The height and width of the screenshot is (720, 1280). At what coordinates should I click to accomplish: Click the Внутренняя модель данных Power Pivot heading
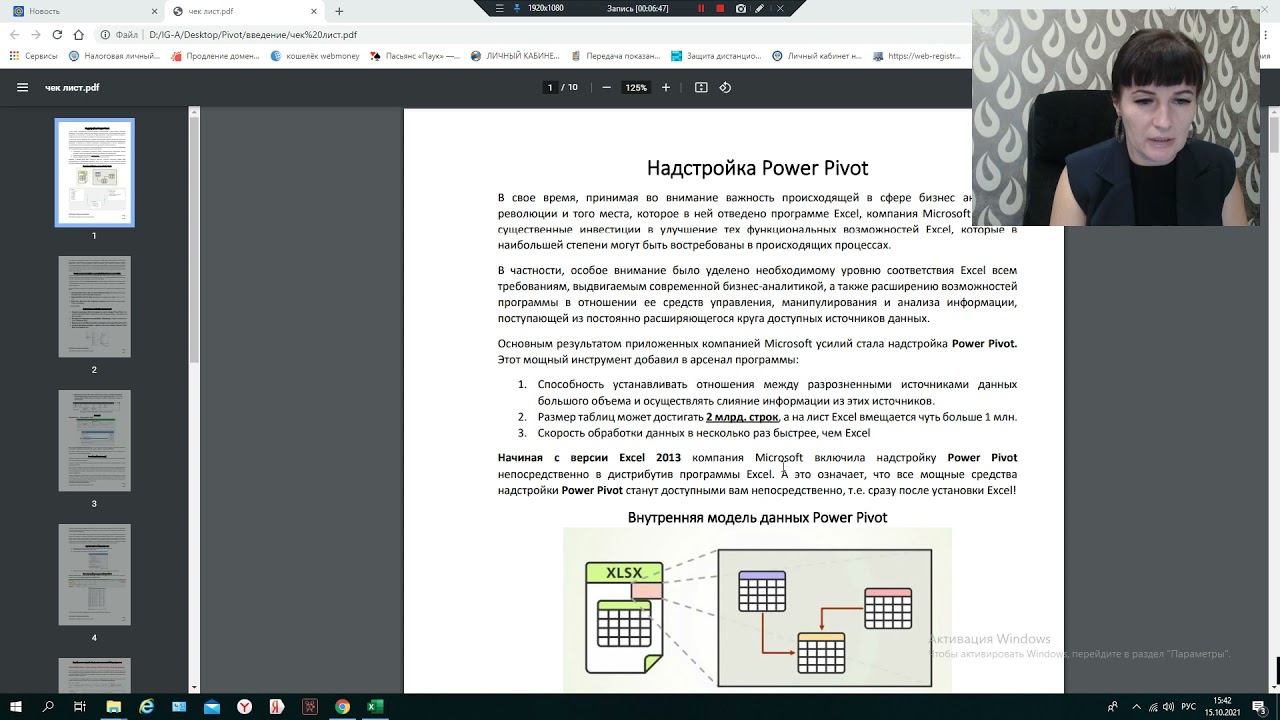coord(757,518)
